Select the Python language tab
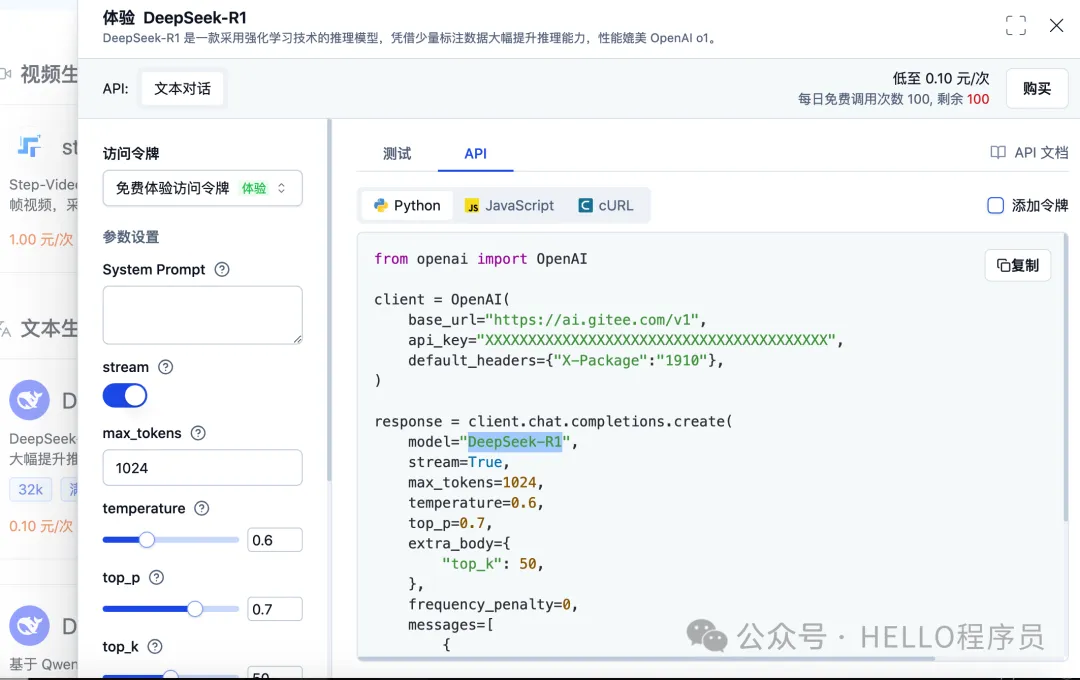 click(x=407, y=205)
